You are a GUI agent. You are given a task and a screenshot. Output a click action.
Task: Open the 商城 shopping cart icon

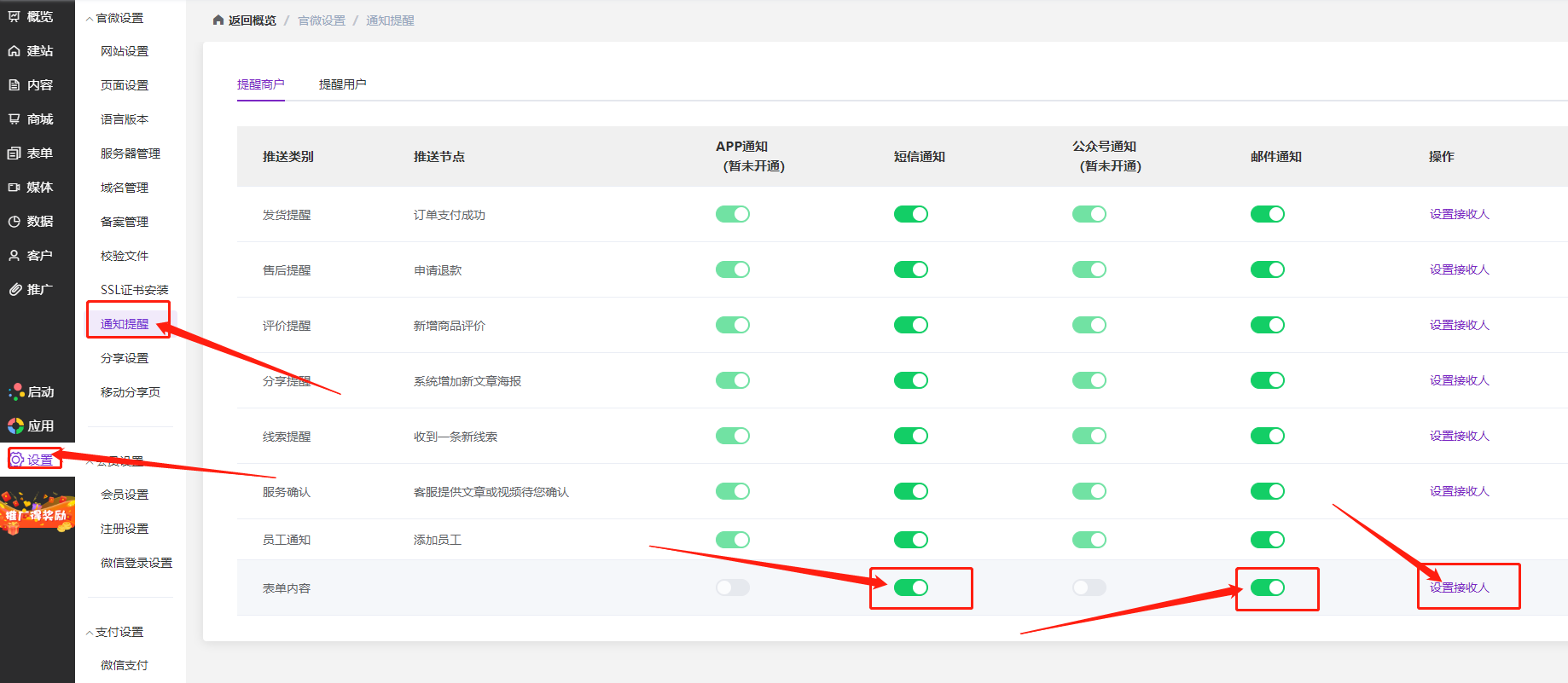pos(15,119)
